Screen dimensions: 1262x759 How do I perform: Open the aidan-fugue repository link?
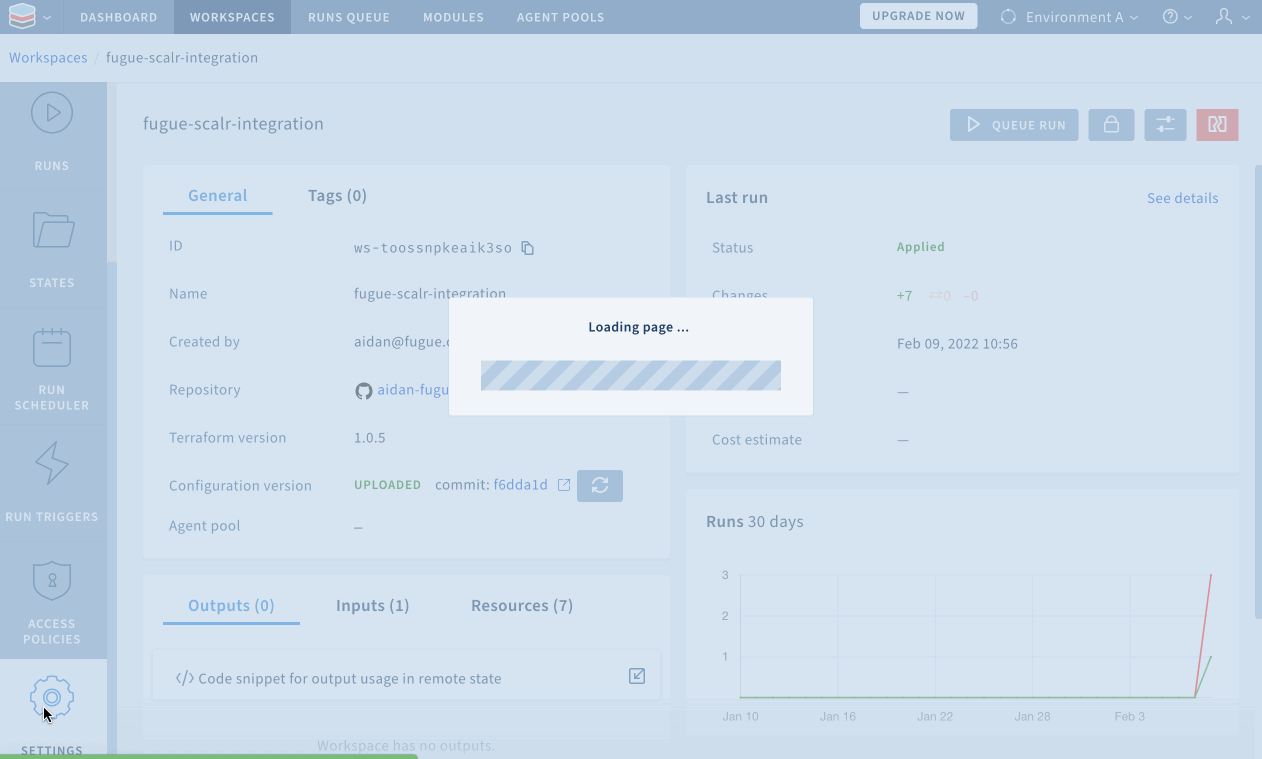point(413,390)
